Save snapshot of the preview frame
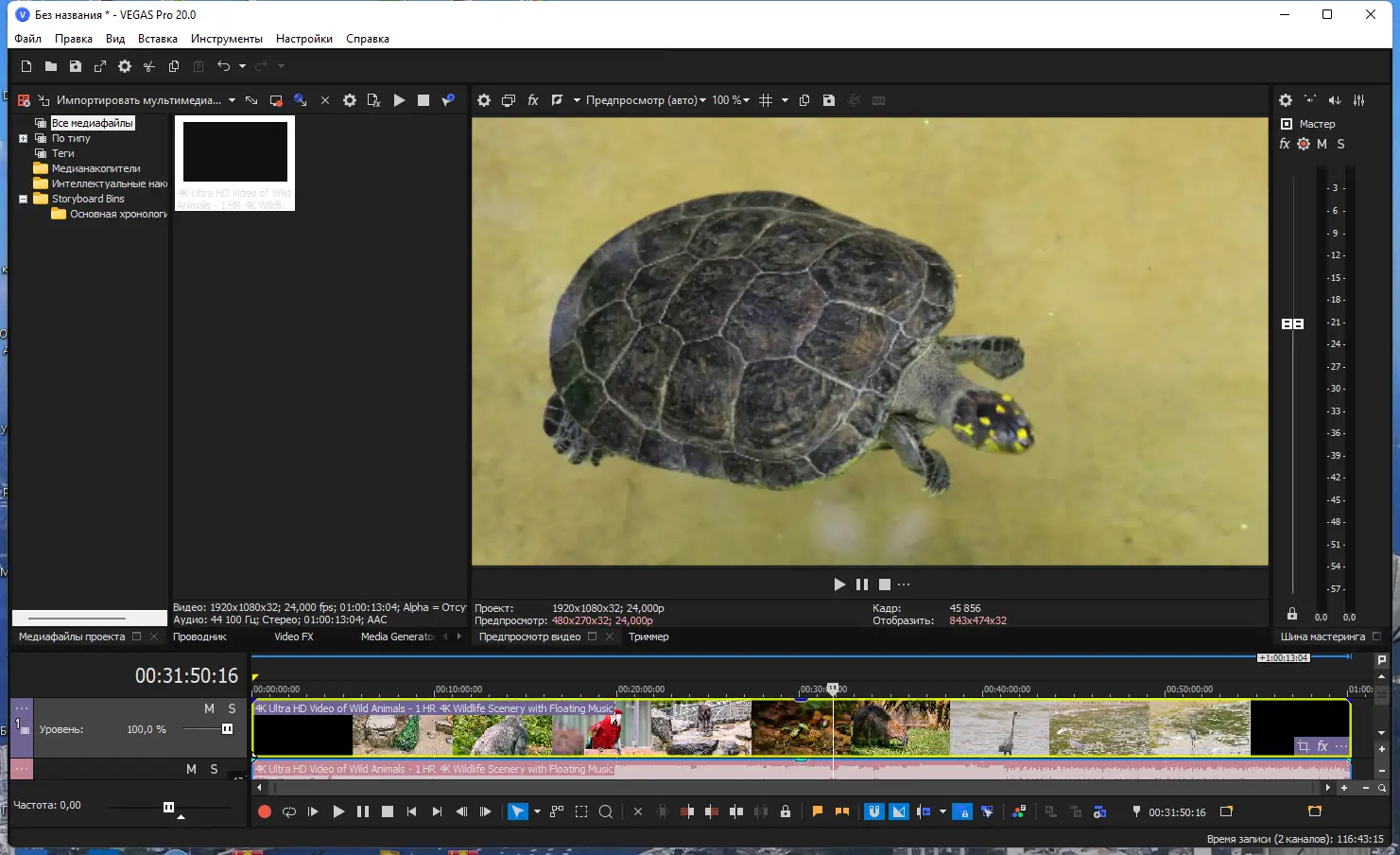 pos(829,100)
